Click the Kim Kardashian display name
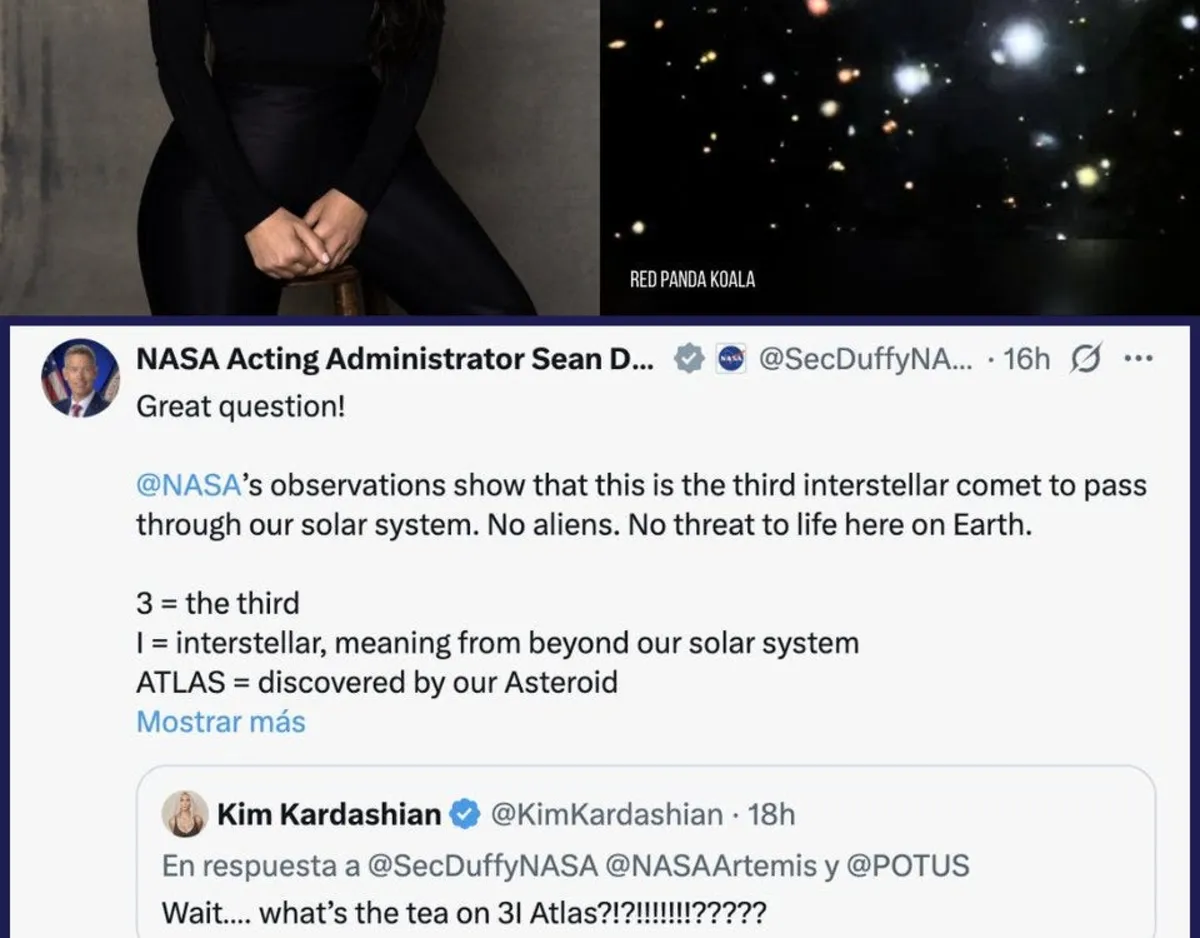 coord(329,815)
